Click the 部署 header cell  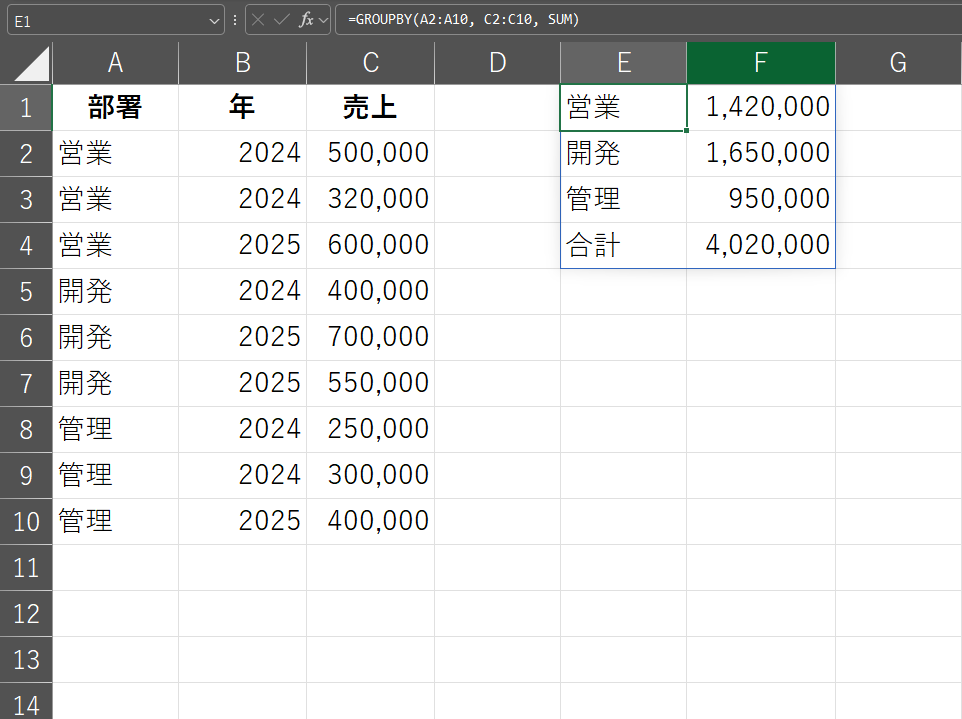click(x=115, y=107)
